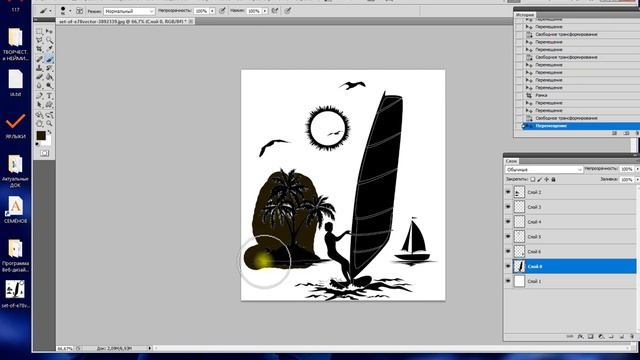Viewport: 640px width, 360px height.
Task: Open the СЕМЕЙНОЕ desktop shortcut
Action: click(16, 209)
